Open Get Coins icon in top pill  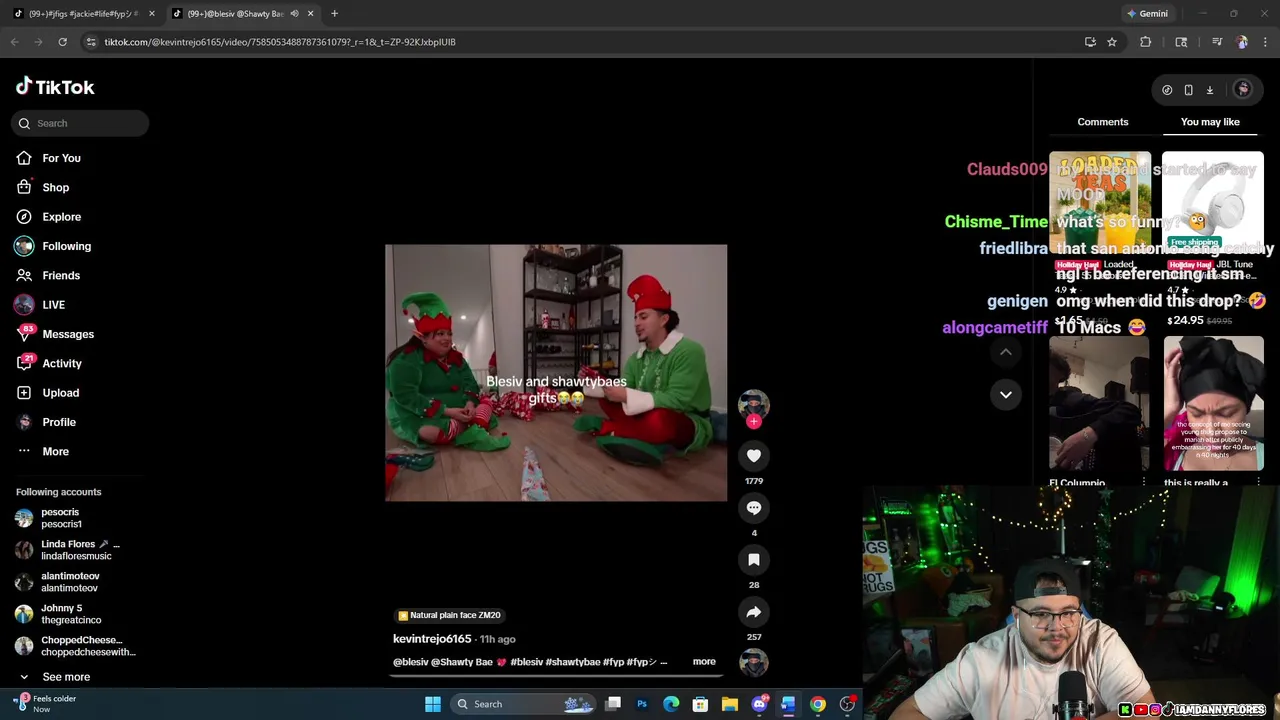pos(1167,90)
